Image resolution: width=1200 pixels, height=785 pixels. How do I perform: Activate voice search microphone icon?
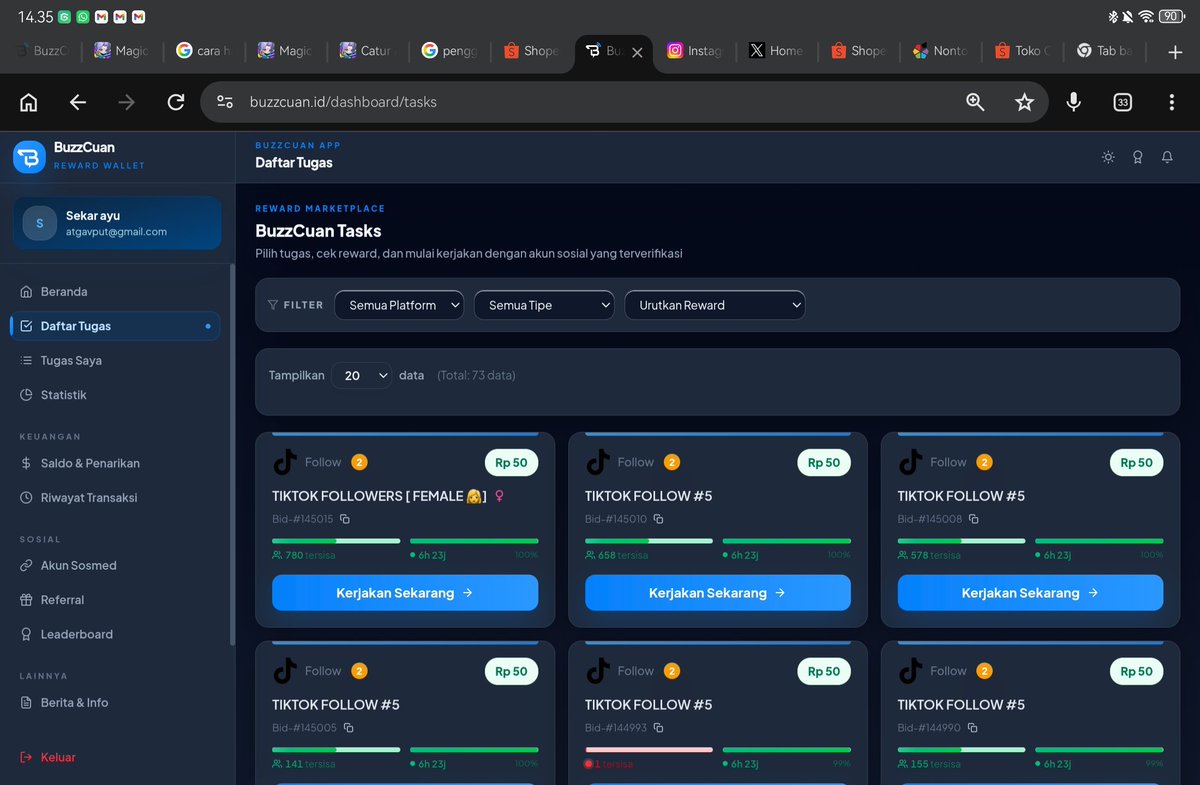[x=1073, y=102]
